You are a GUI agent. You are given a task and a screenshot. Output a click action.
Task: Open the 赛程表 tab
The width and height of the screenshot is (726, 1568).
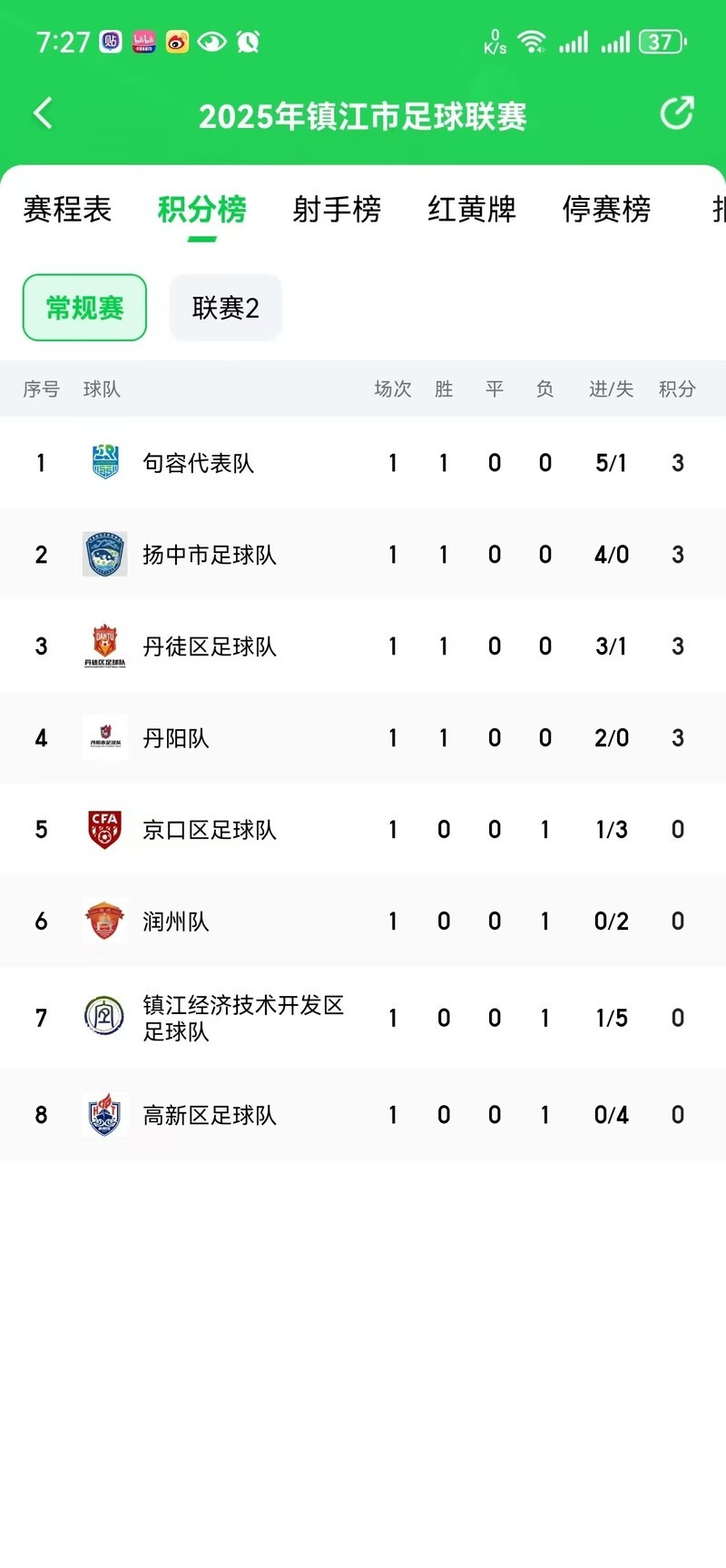(67, 210)
